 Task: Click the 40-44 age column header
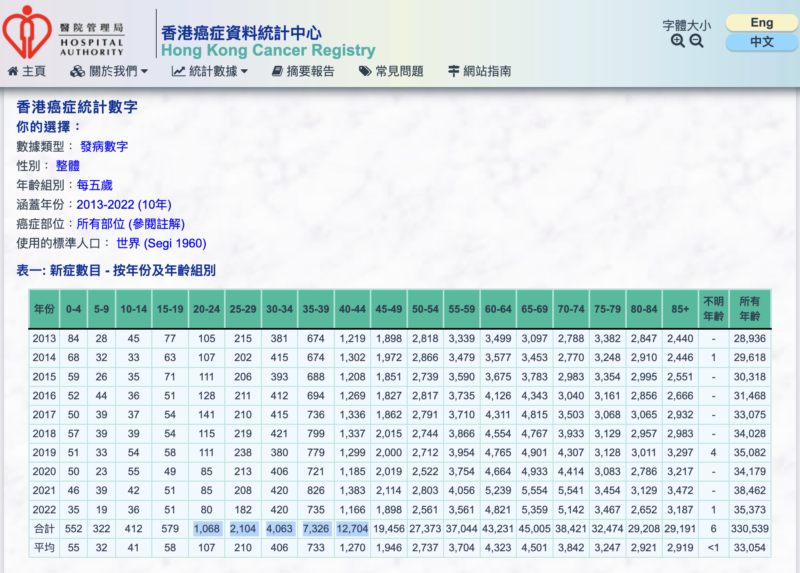(x=353, y=309)
